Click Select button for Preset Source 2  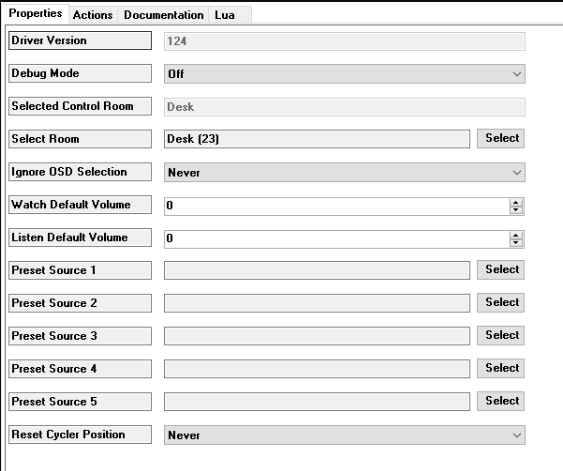click(501, 302)
